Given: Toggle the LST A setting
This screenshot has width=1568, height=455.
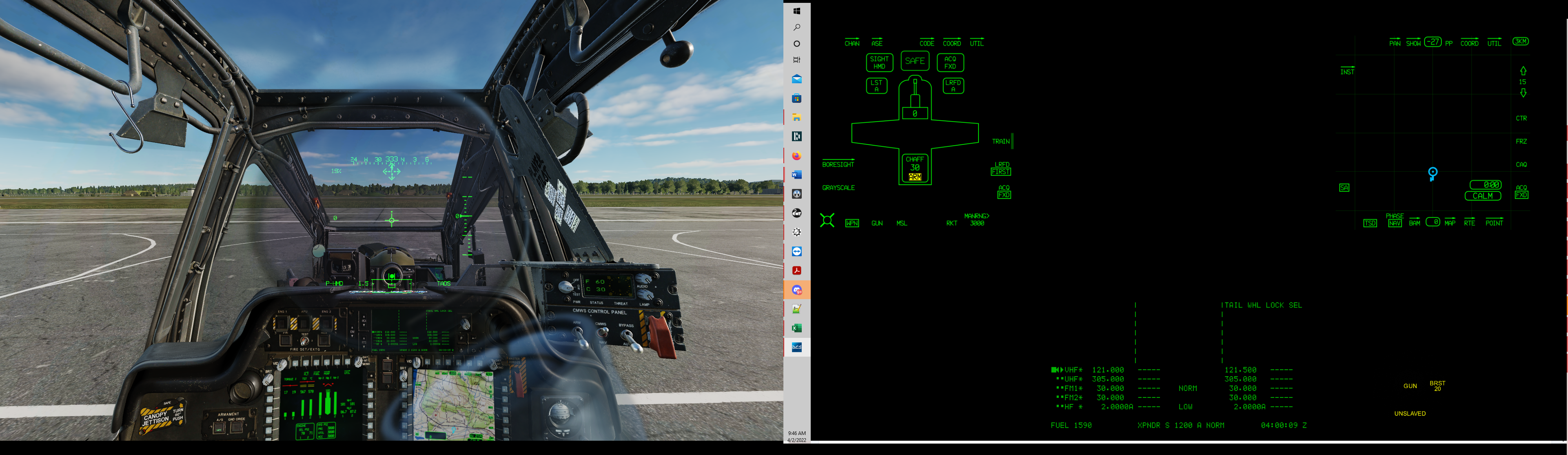Looking at the screenshot, I should coord(876,86).
